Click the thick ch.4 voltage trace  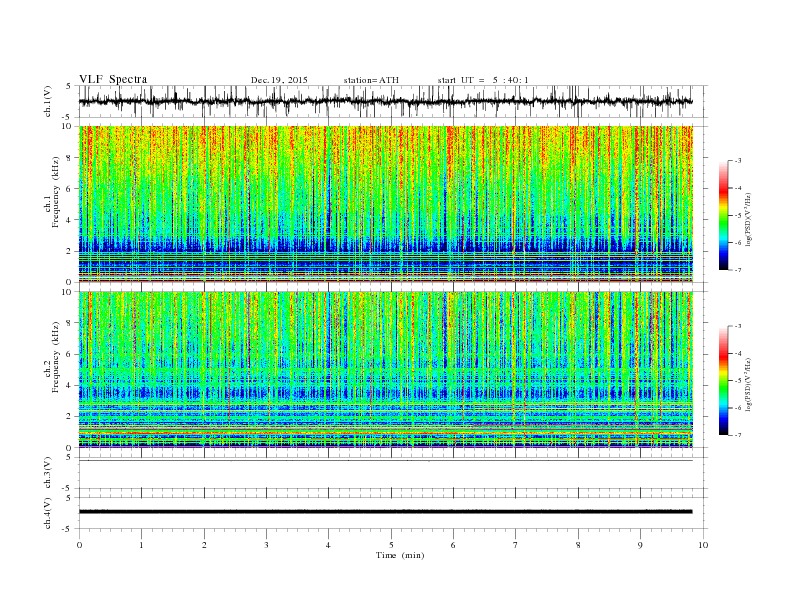coord(385,512)
